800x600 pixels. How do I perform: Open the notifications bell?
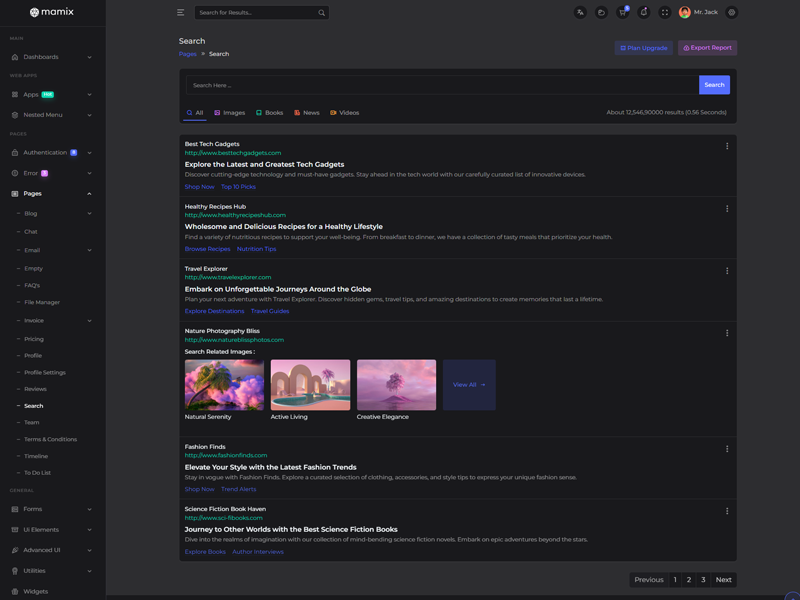[643, 13]
